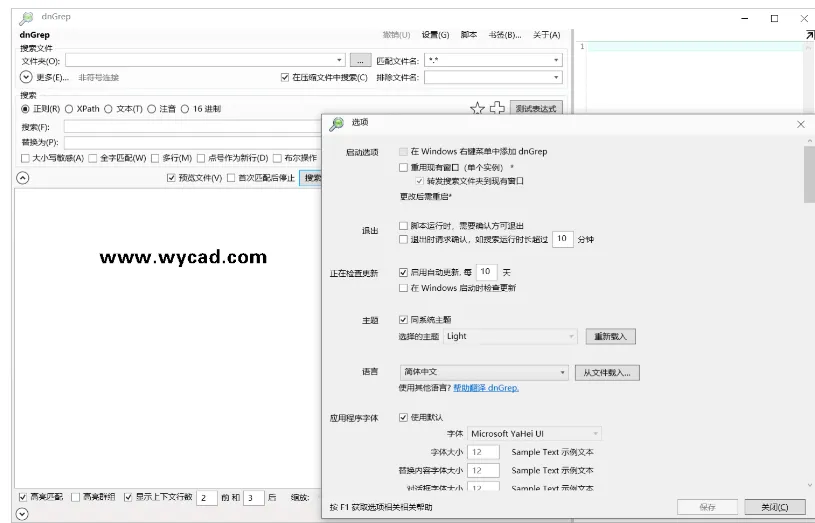Minimize the dnGrep main window

pos(745,18)
